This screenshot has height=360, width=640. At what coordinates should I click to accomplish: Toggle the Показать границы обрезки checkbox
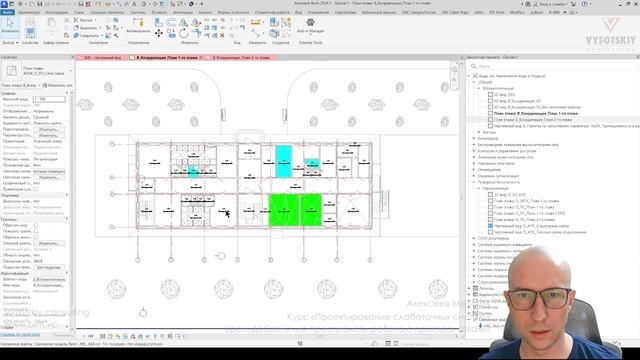[x=36, y=231]
